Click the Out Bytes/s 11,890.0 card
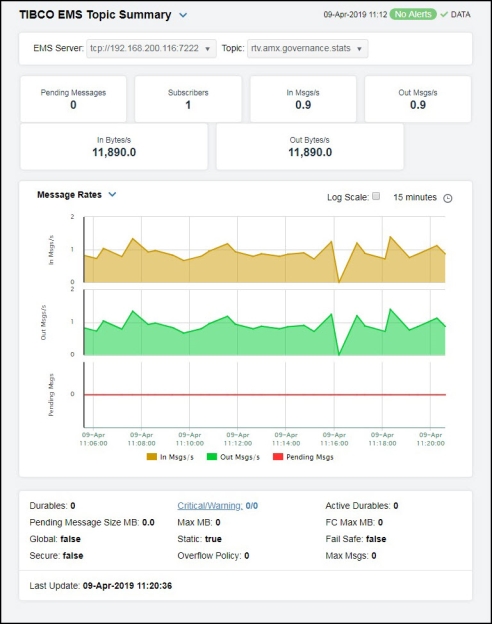Screen dimensions: 492x624 point(310,146)
